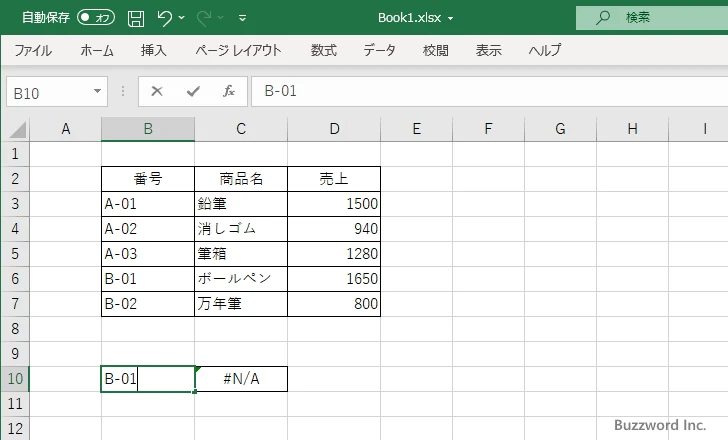Click cell with value 1650
Viewport: 728px width, 440px height.
click(334, 279)
